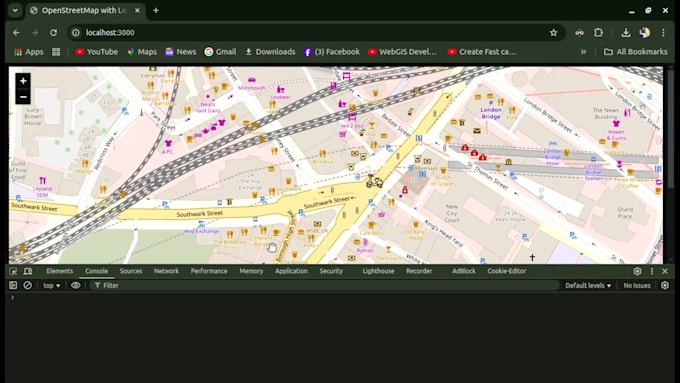The height and width of the screenshot is (383, 680).
Task: Open the Downloads bookmark
Action: click(x=270, y=52)
